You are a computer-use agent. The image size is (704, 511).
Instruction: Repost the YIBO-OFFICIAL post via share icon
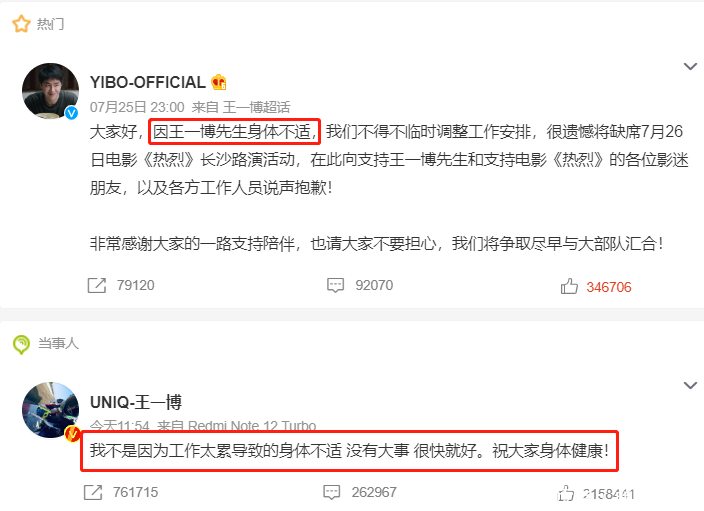pyautogui.click(x=97, y=285)
